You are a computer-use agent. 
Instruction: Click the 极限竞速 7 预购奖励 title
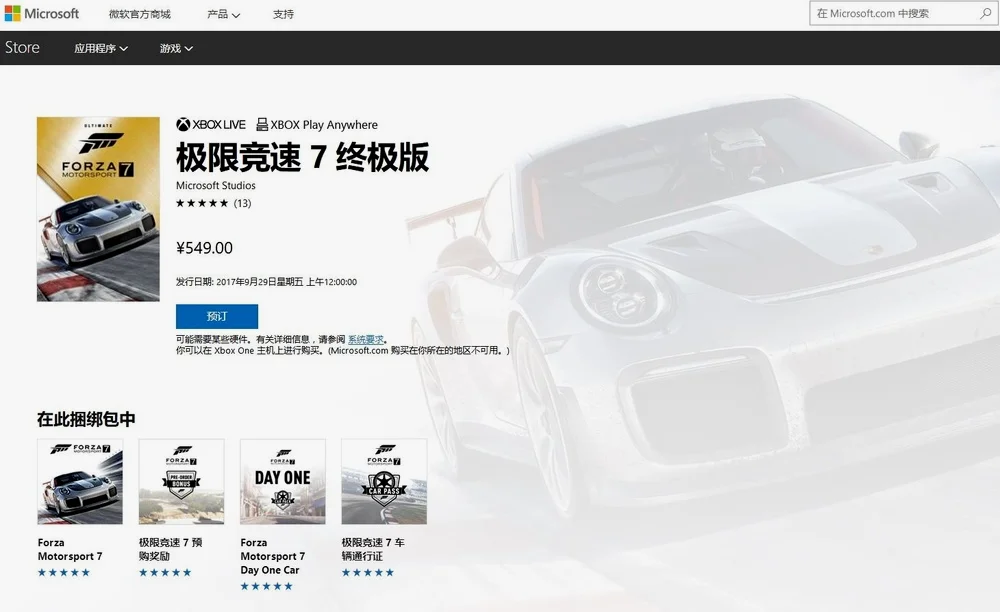[170, 550]
